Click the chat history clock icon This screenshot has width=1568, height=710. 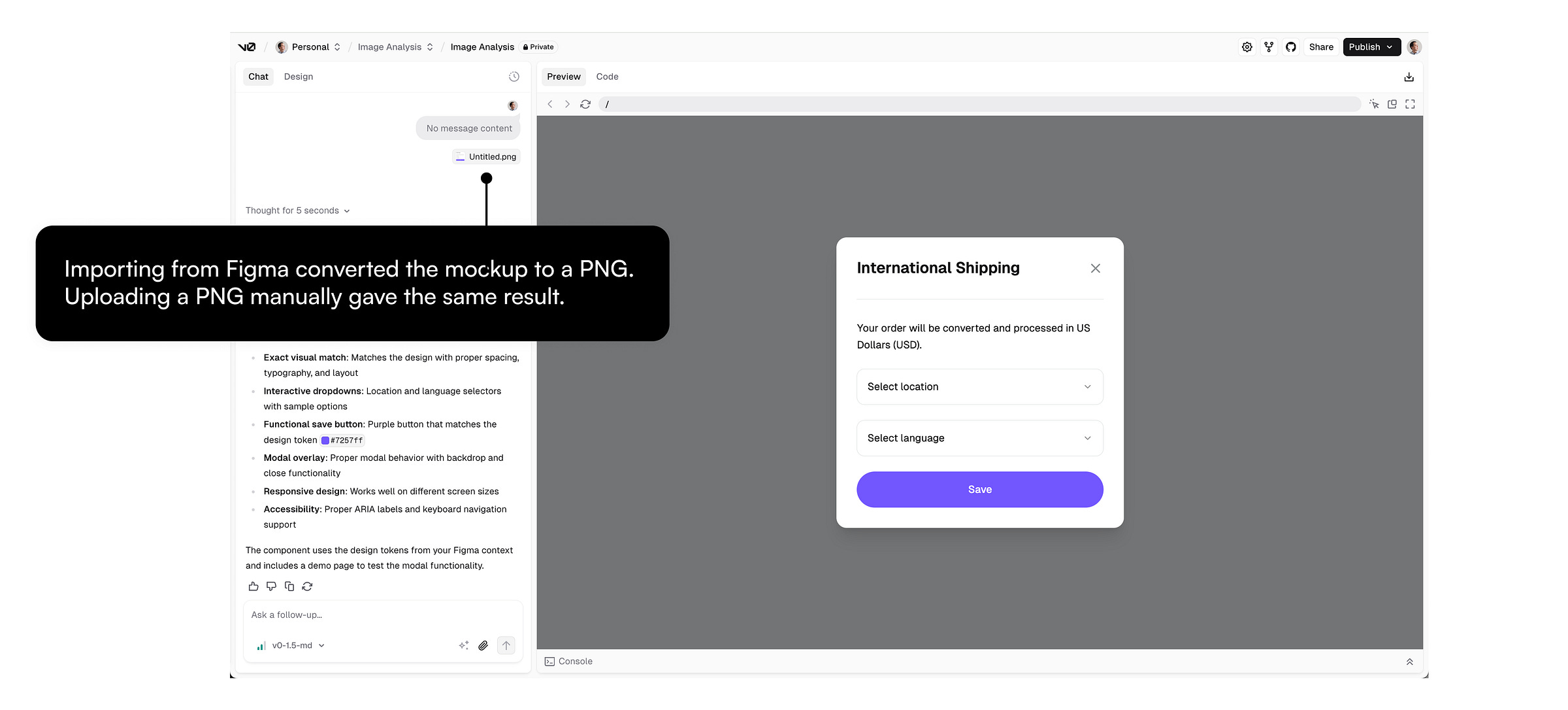[x=514, y=76]
